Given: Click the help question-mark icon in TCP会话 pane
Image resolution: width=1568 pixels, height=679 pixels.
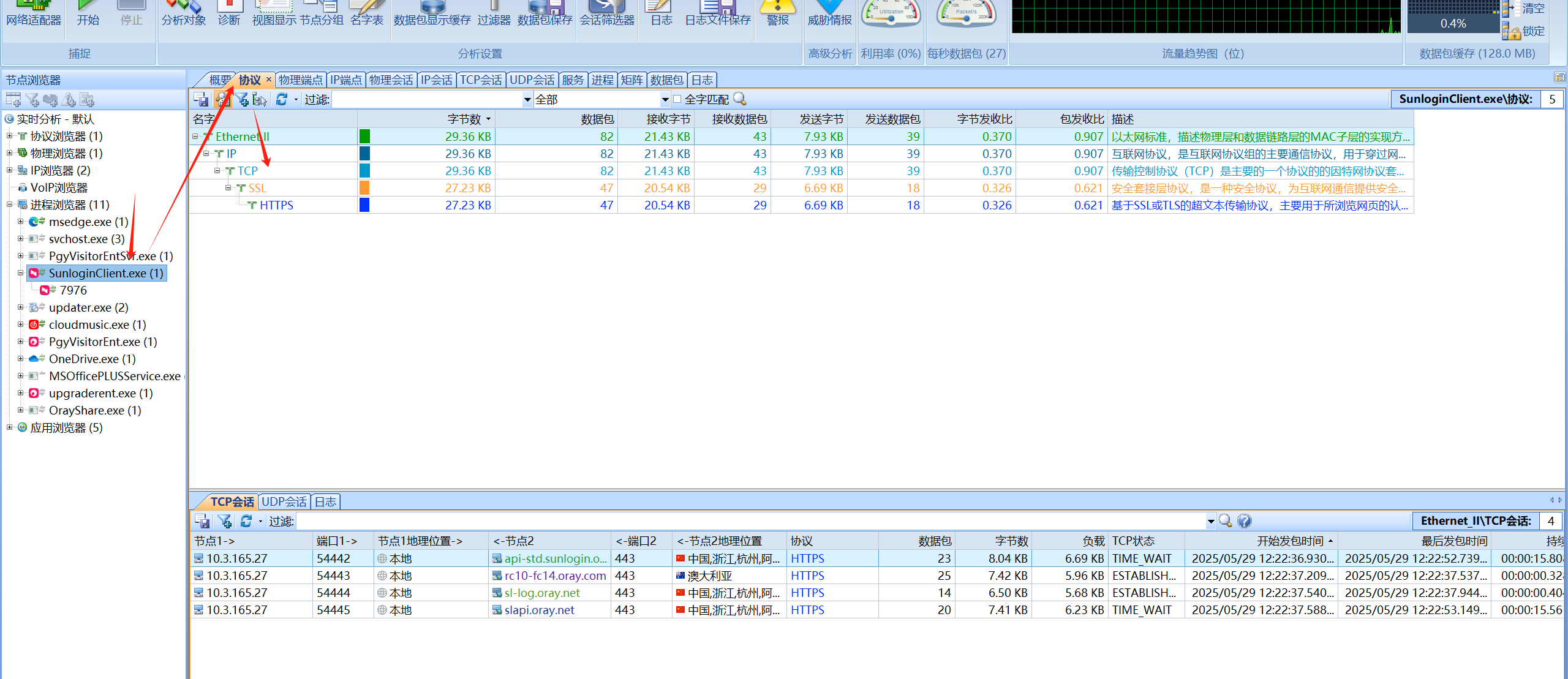Looking at the screenshot, I should [x=1244, y=521].
